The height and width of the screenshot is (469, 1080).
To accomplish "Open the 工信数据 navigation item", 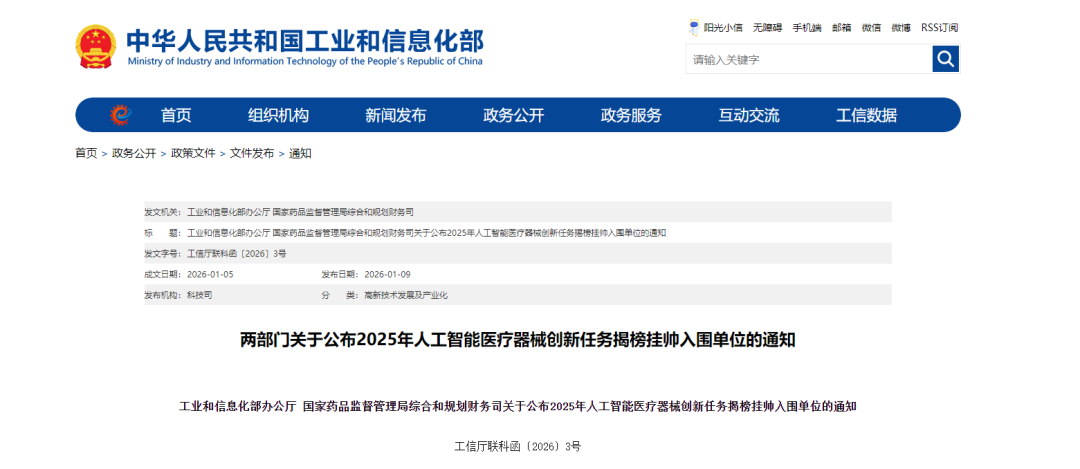I will coord(866,115).
